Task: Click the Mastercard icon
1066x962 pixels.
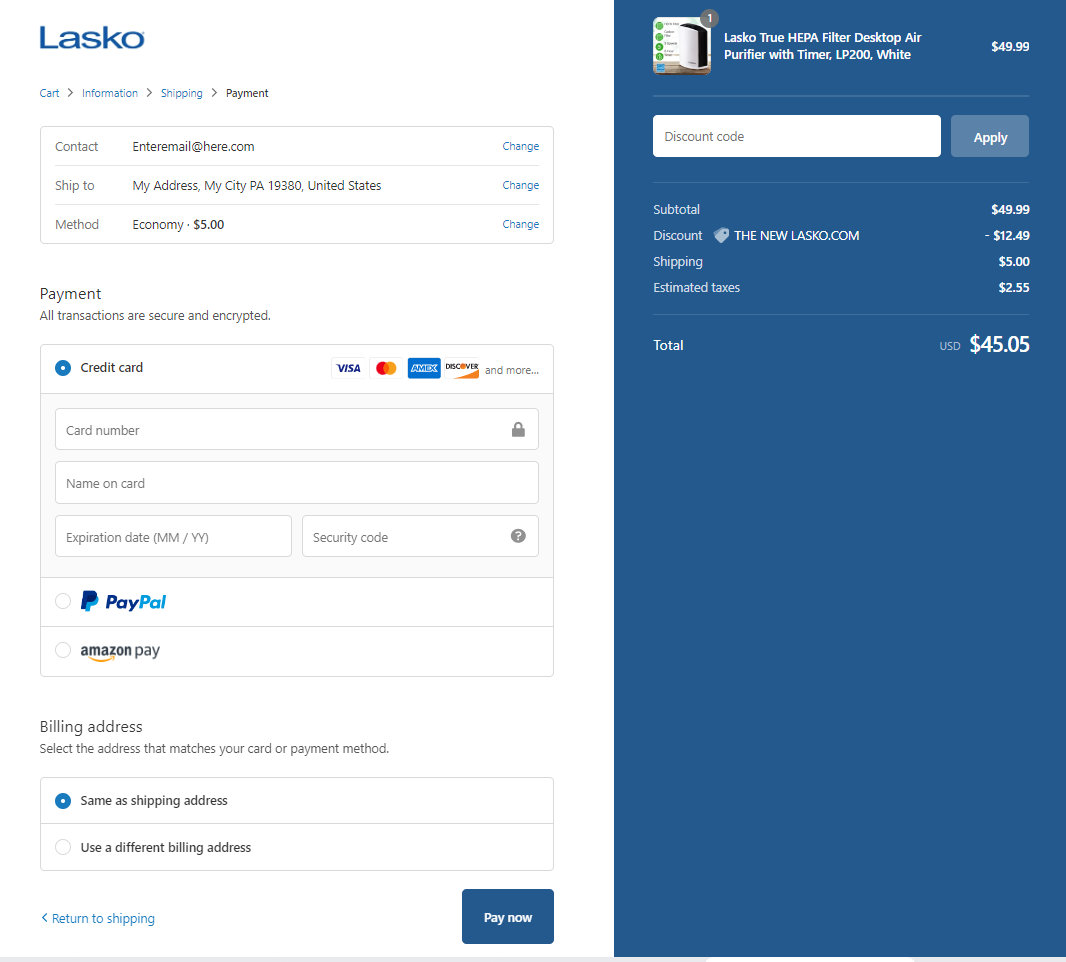Action: coord(386,368)
